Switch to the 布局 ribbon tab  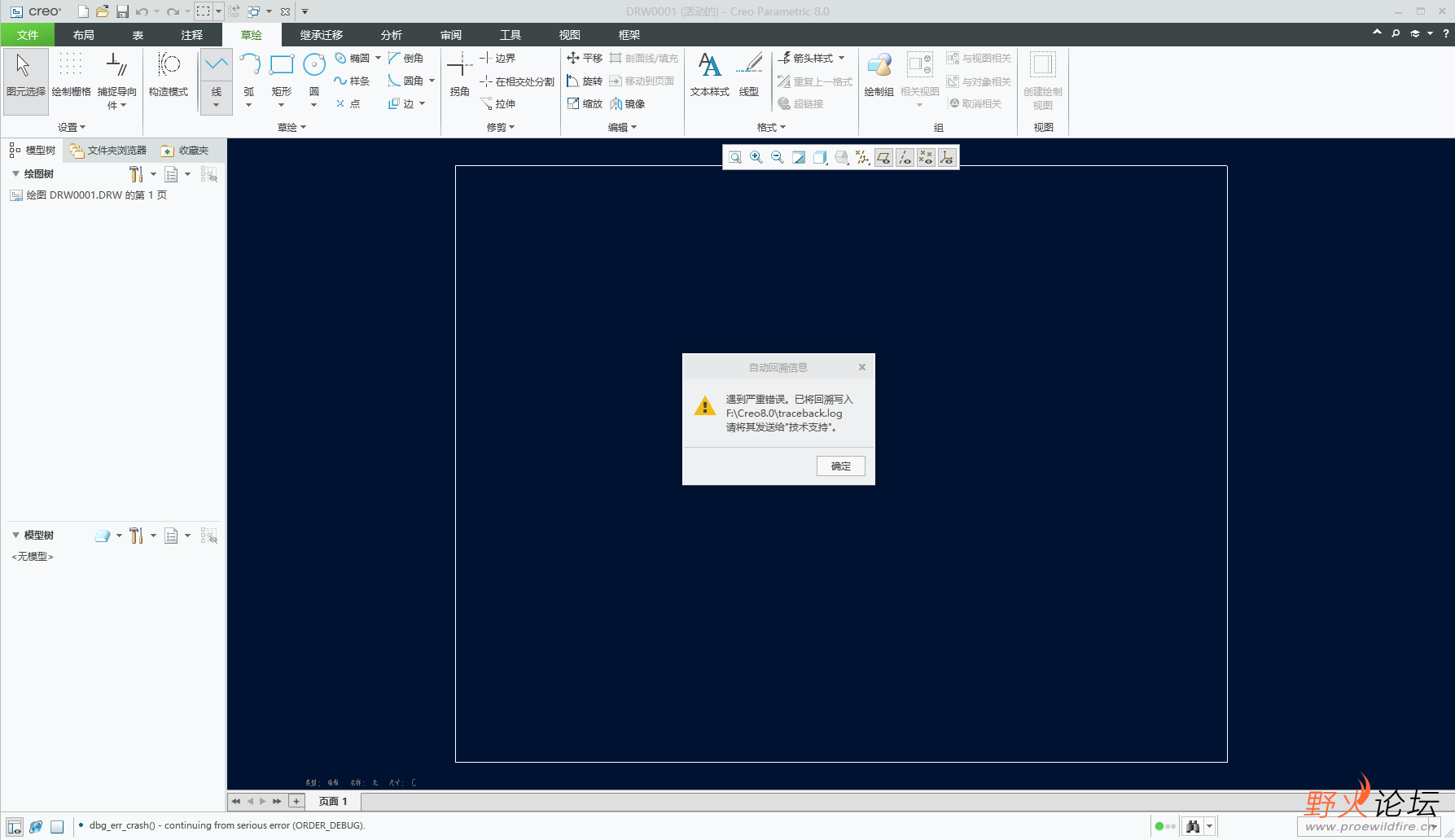click(x=84, y=35)
